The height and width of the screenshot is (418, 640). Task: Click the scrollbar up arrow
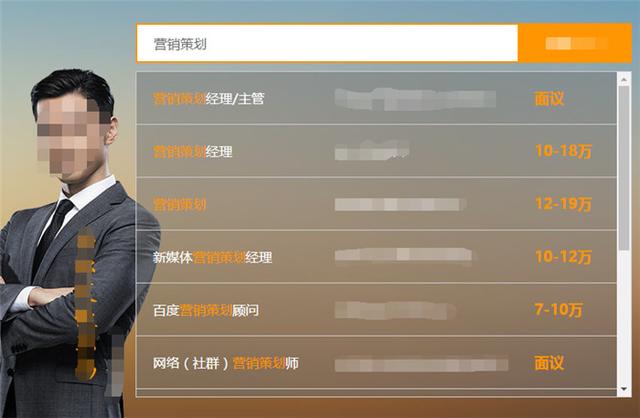tap(624, 79)
